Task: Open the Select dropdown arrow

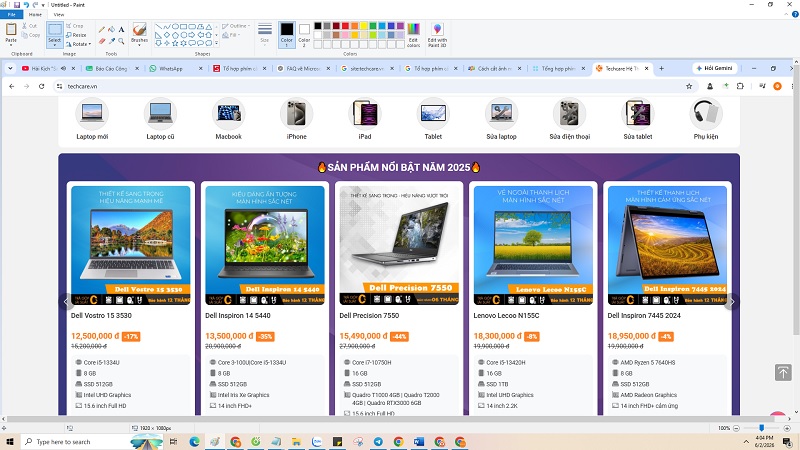Action: (x=55, y=44)
